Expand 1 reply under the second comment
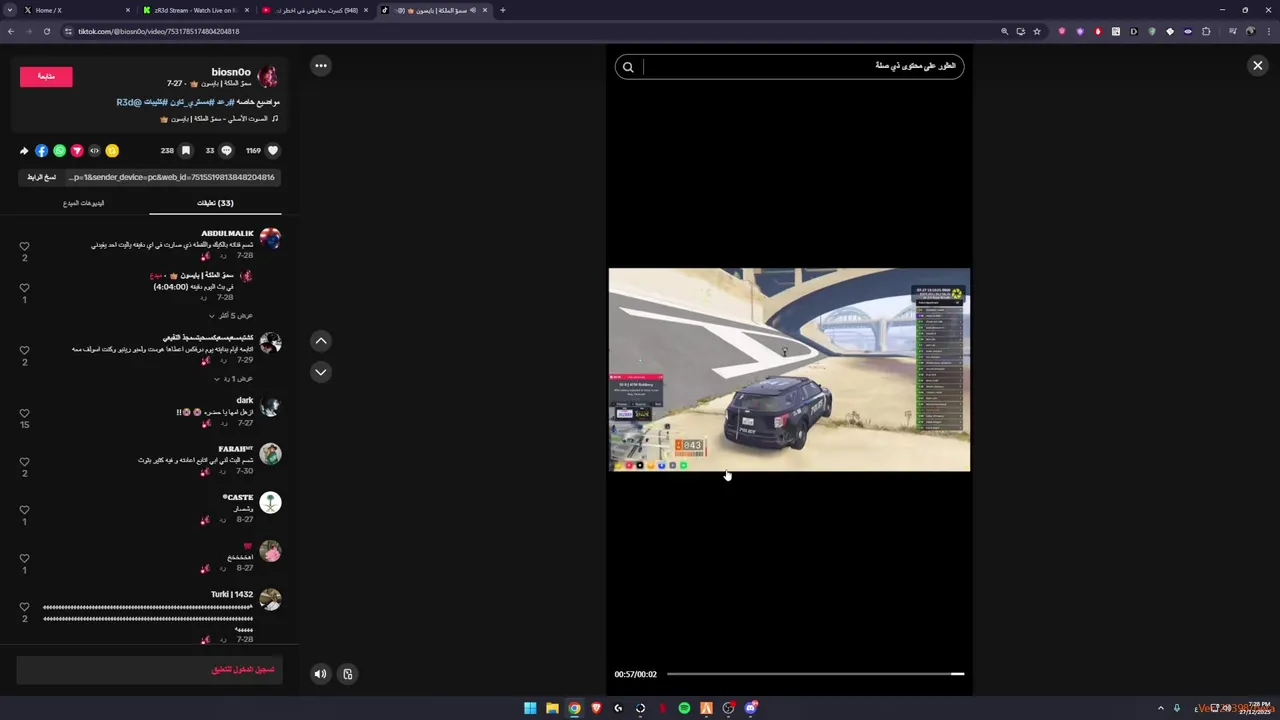Viewport: 1280px width, 720px height. tap(234, 379)
